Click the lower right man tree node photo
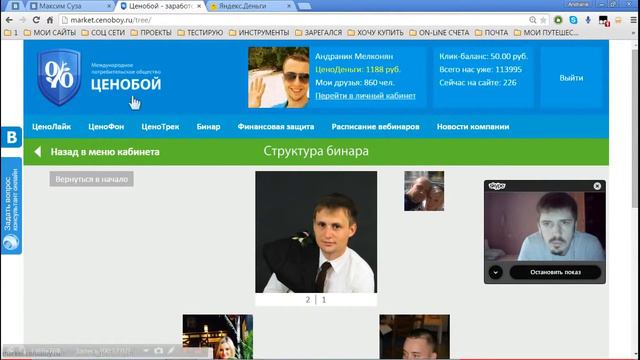Screen dimensions: 640x360 pos(414,337)
